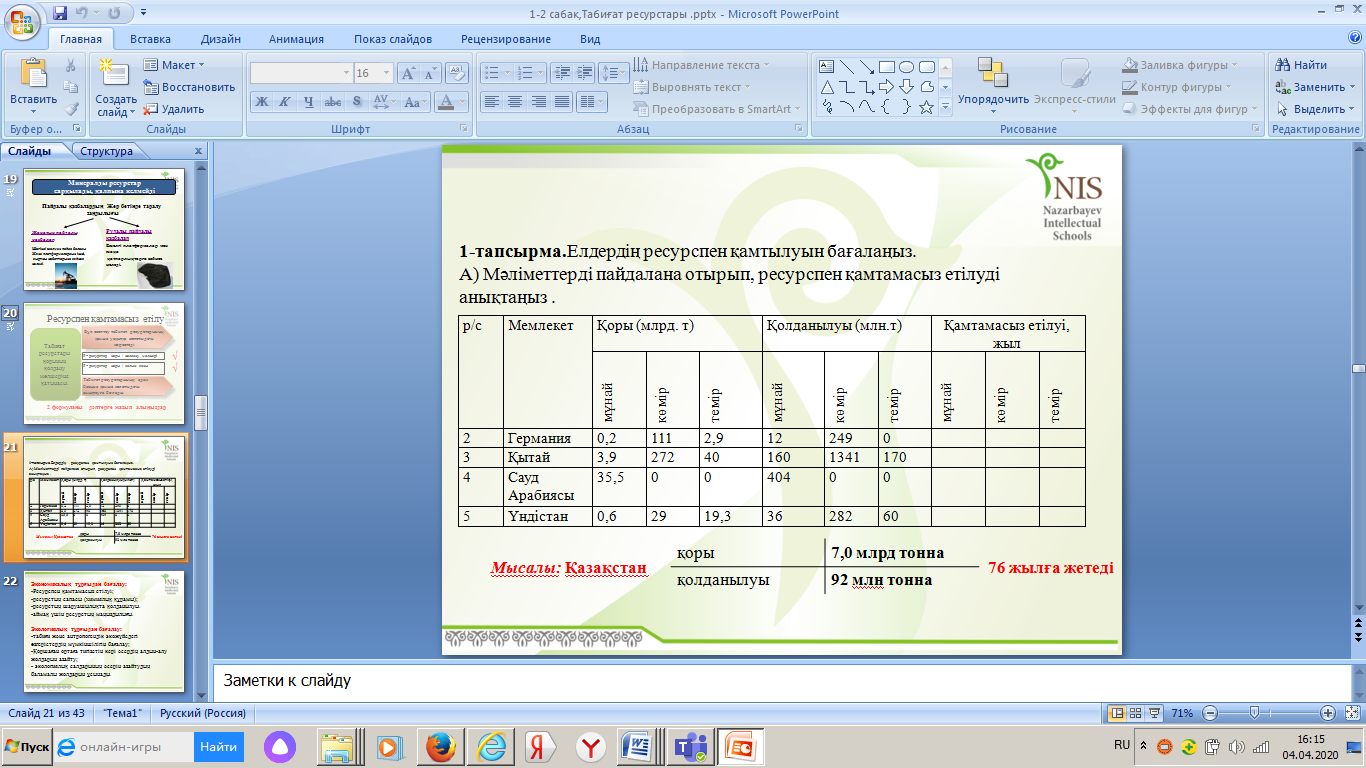This screenshot has height=768, width=1366.
Task: Select the Oval shape
Action: click(x=906, y=67)
